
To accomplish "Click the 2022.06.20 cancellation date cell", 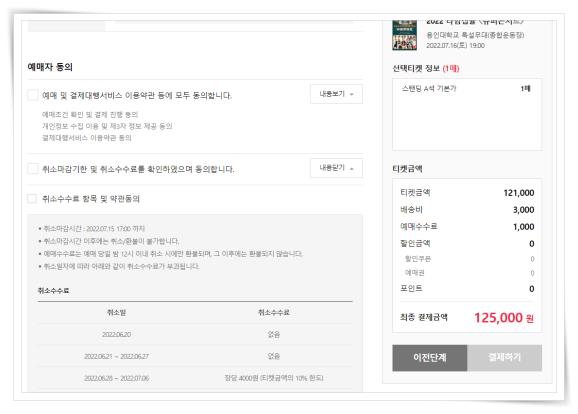I will 116,334.
